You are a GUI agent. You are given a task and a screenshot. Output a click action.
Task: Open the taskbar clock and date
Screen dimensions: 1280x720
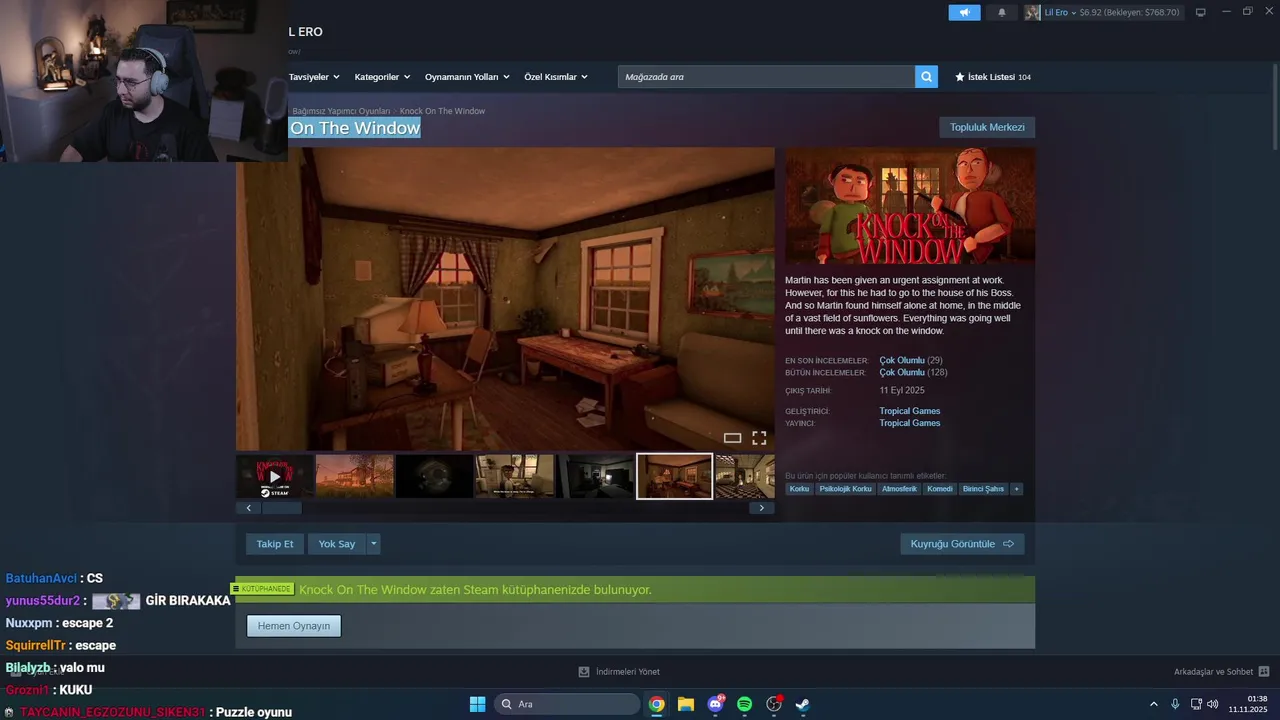click(x=1248, y=704)
